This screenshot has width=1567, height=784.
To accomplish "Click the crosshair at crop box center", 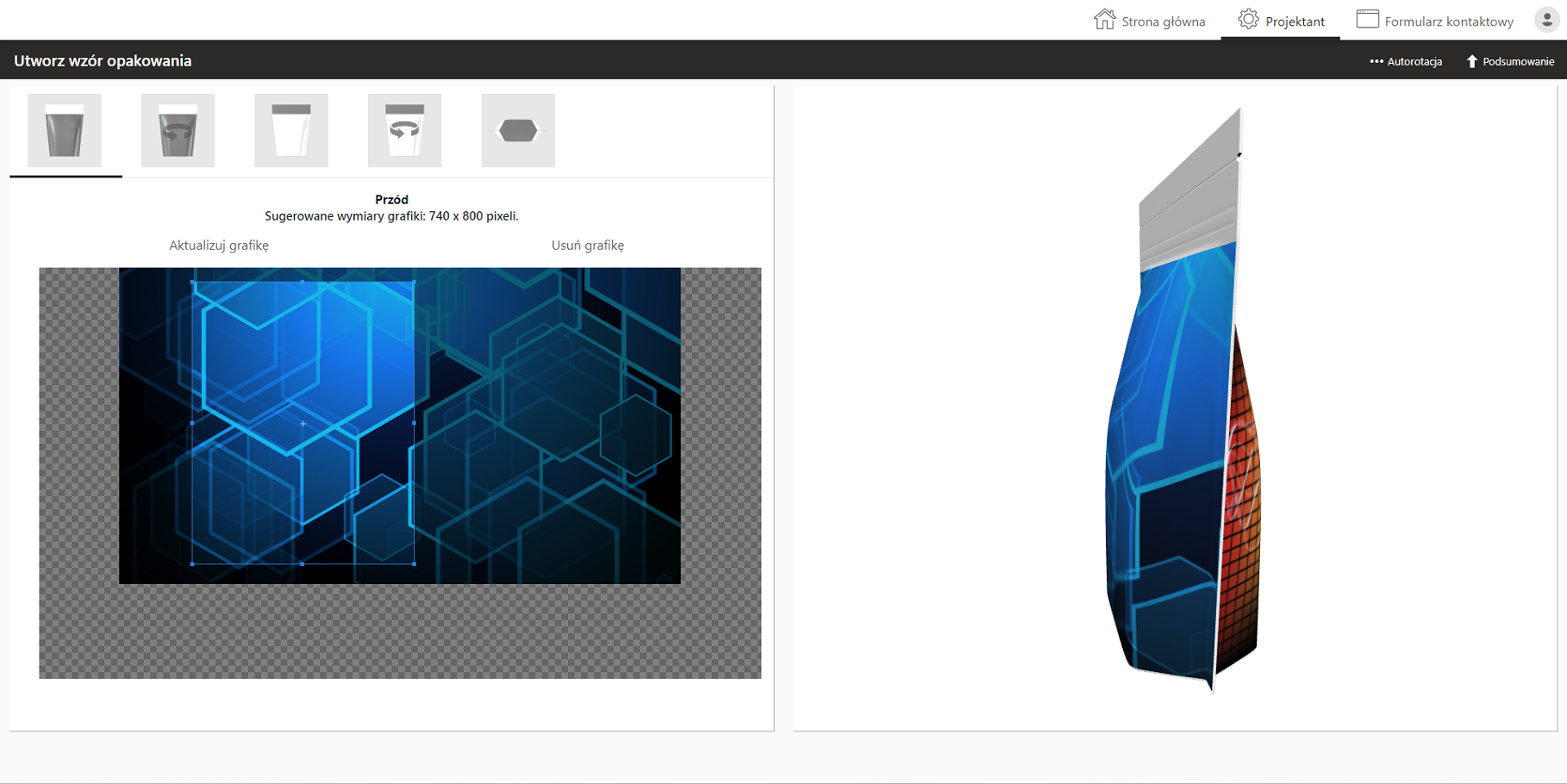I will [303, 424].
